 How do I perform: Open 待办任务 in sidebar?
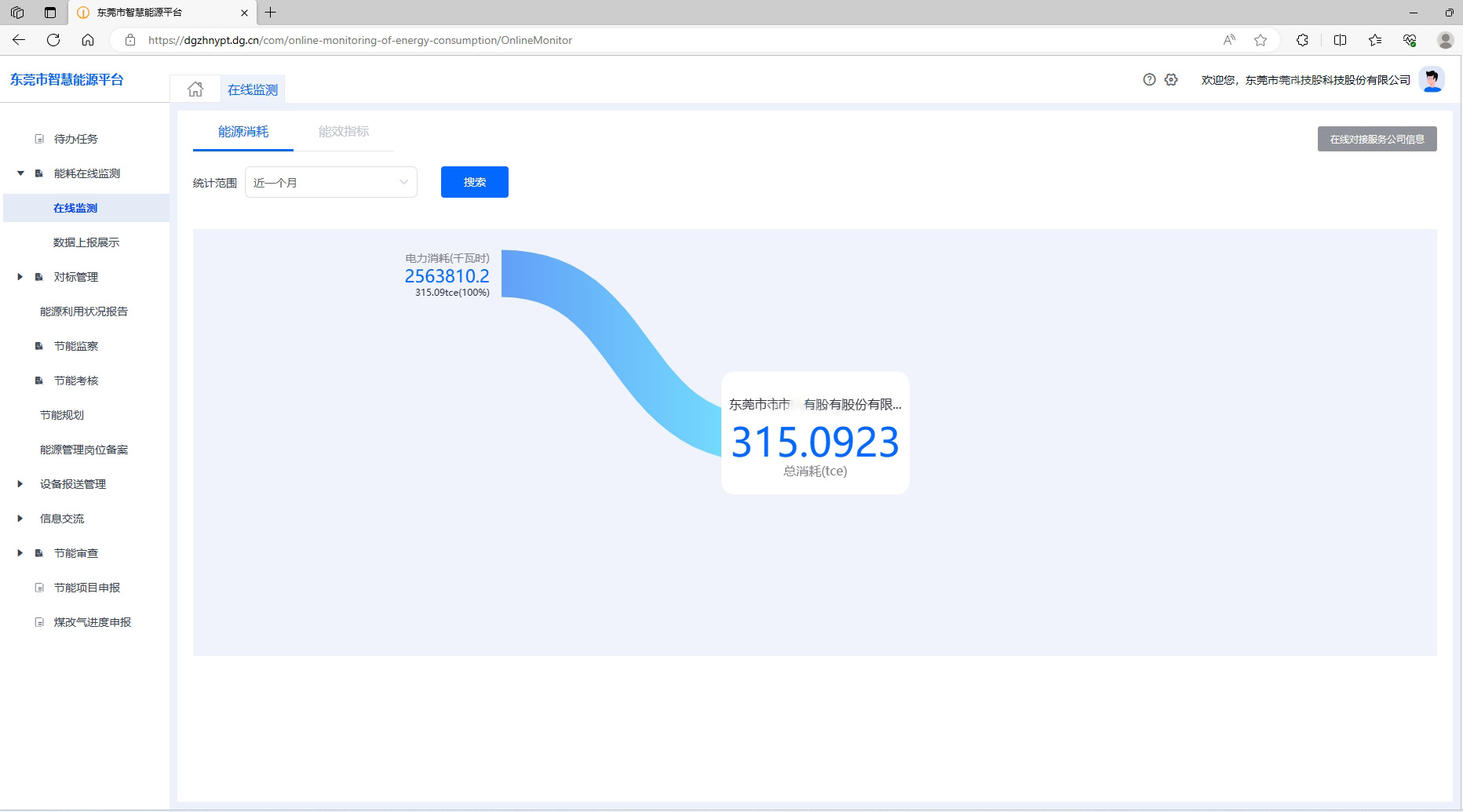click(76, 139)
